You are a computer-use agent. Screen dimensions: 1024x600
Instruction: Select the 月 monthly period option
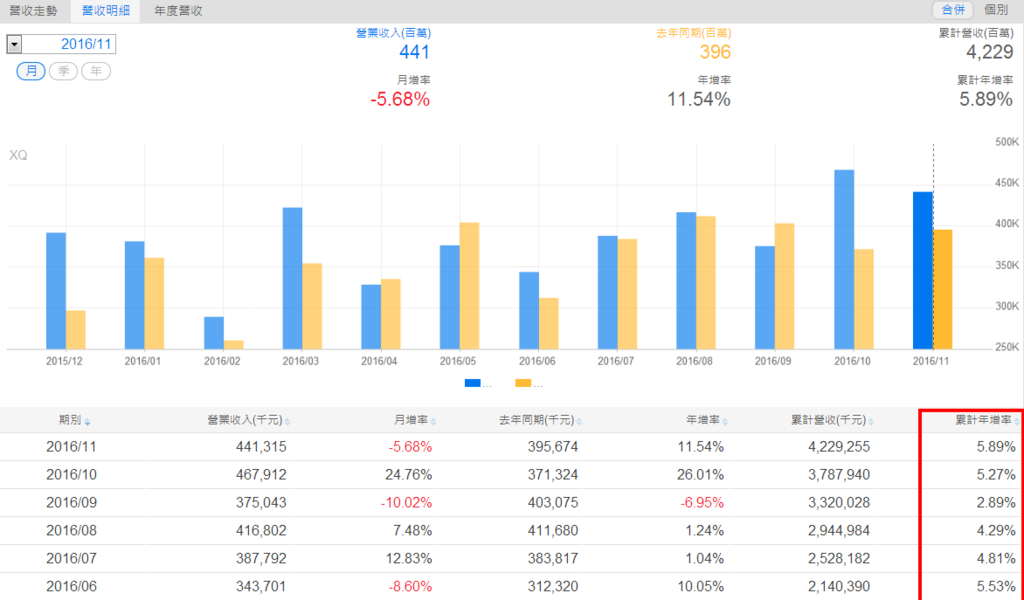(x=31, y=71)
